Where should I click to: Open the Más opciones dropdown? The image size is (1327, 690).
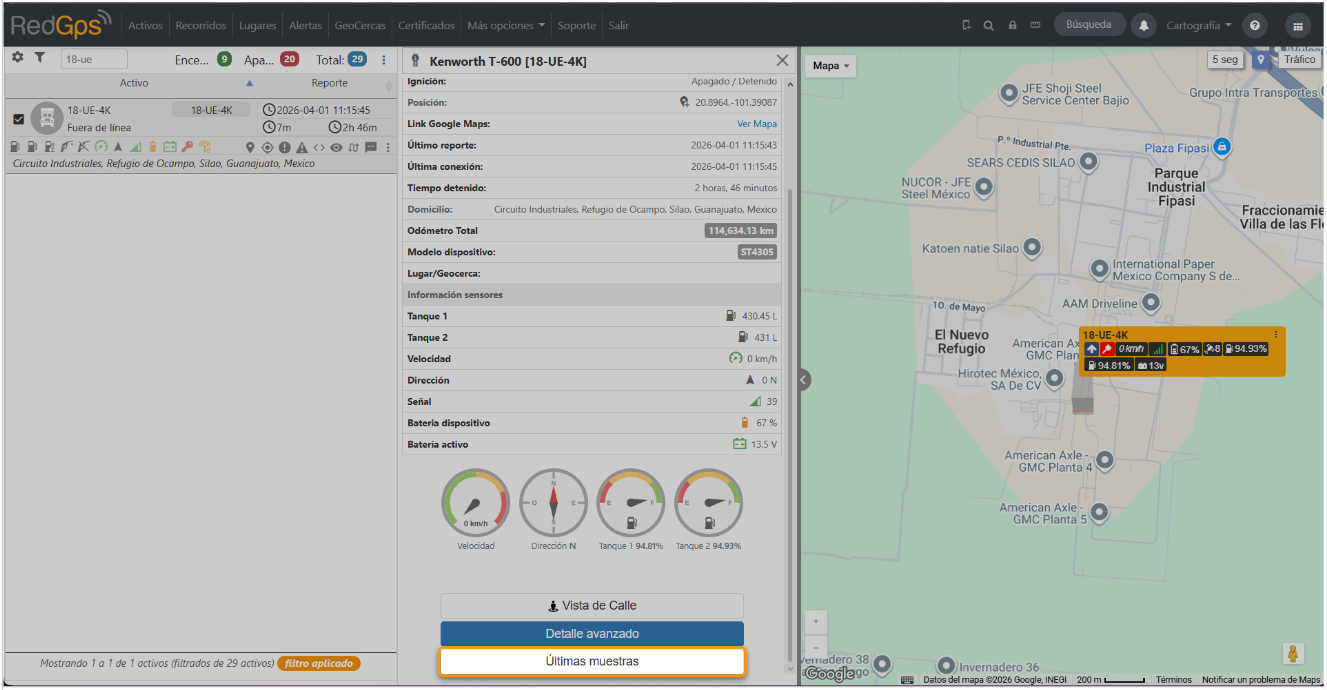click(506, 25)
